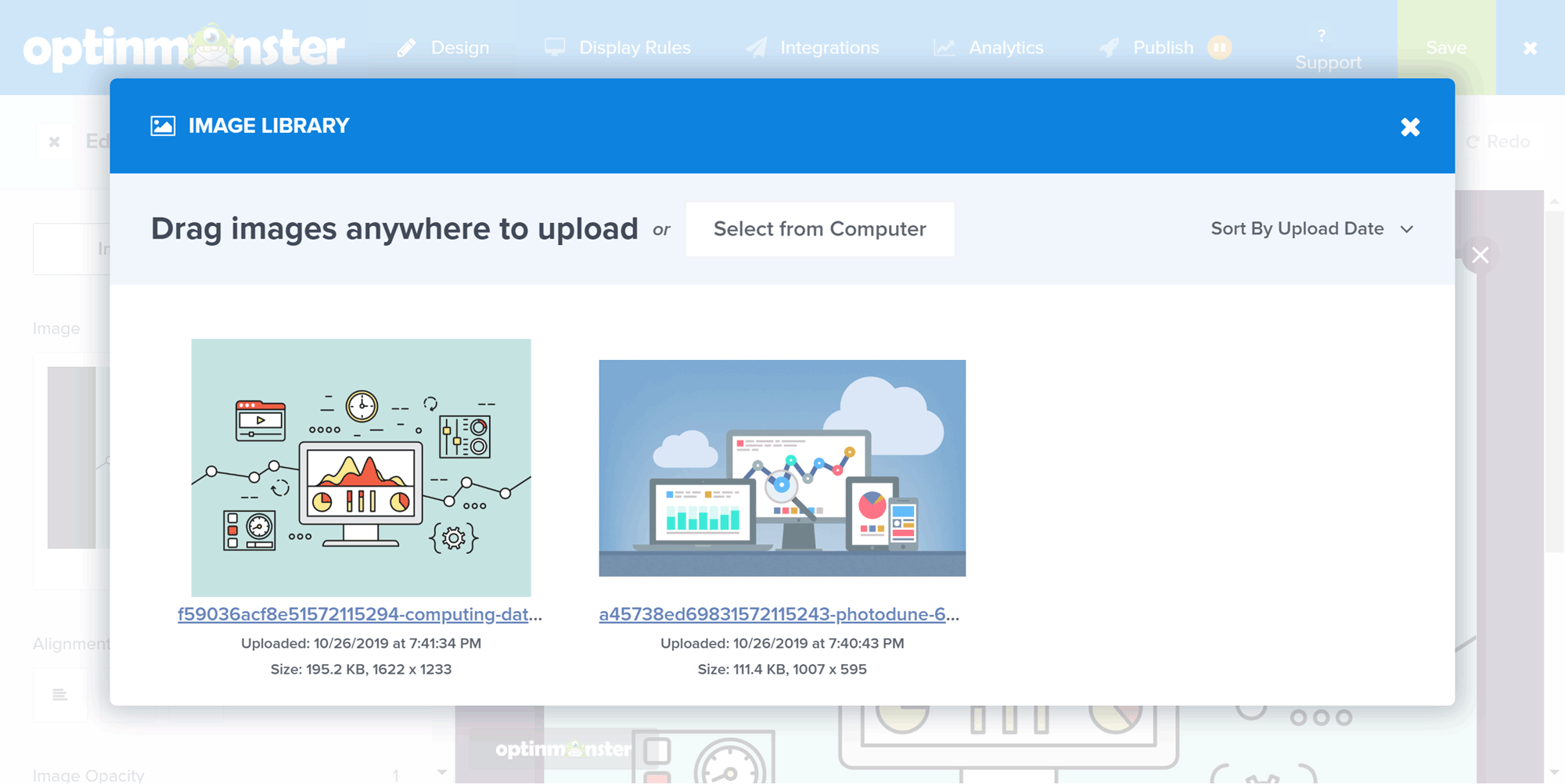Click the Redo button behind dialog

[1498, 142]
